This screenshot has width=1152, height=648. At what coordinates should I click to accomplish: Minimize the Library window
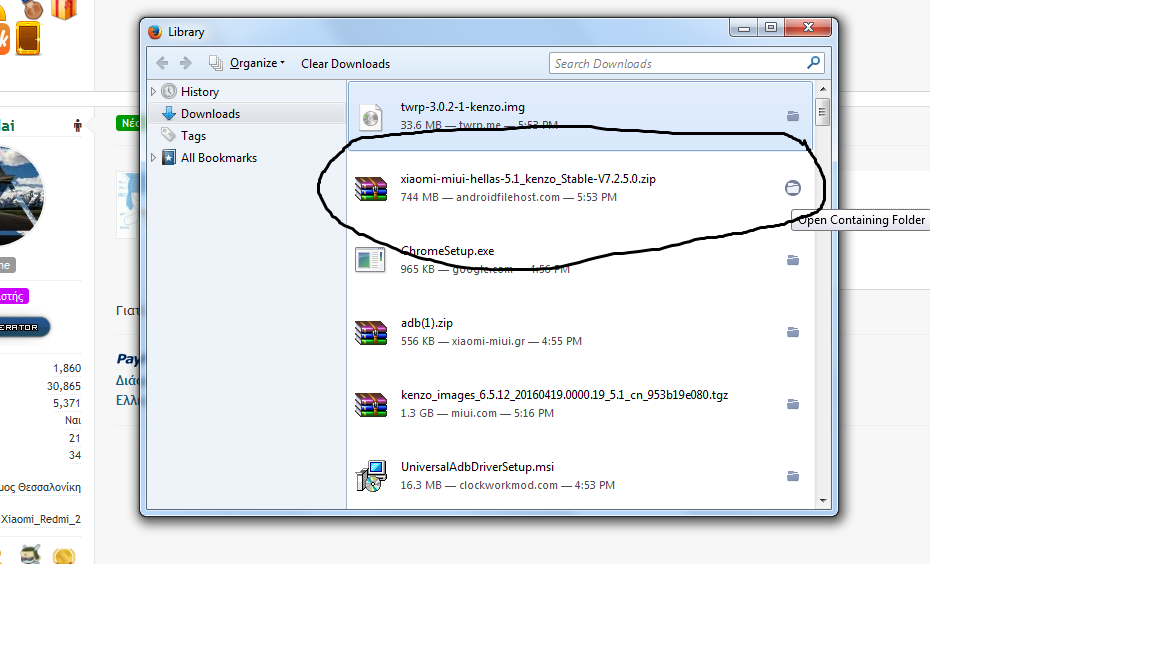(x=744, y=27)
